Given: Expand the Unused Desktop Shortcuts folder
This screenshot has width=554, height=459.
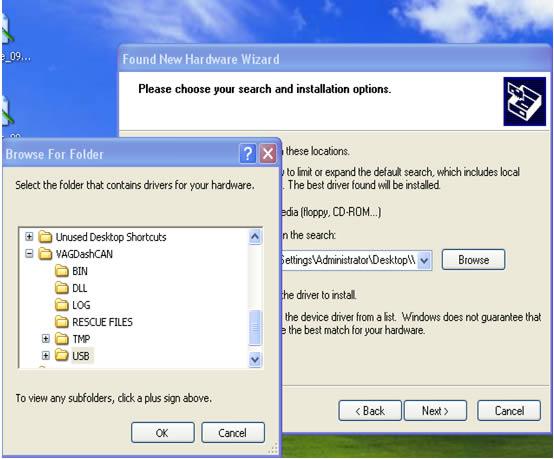Looking at the screenshot, I should point(29,237).
